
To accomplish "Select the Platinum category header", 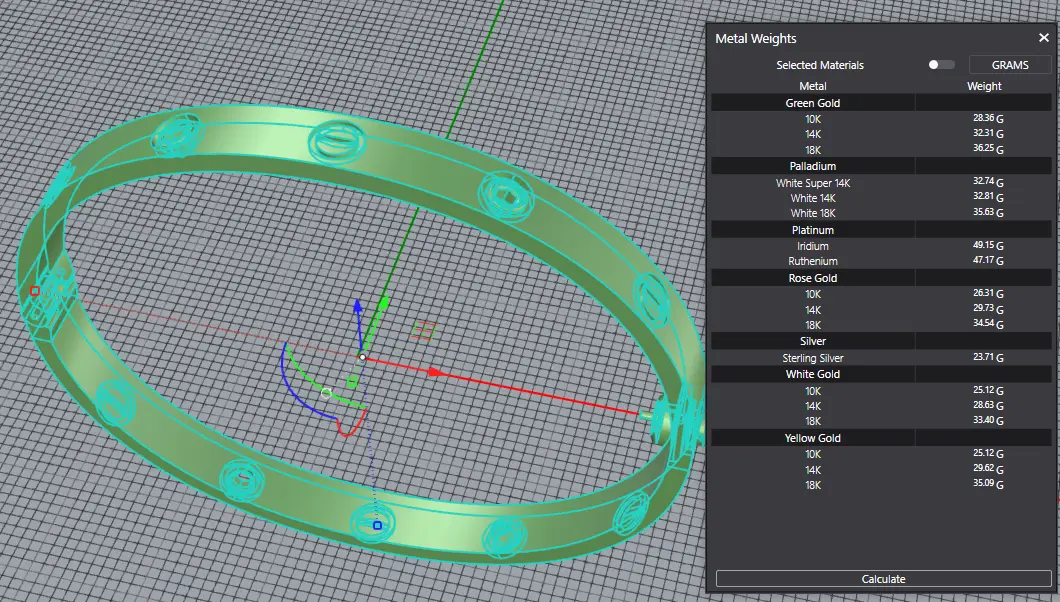I will coord(812,230).
